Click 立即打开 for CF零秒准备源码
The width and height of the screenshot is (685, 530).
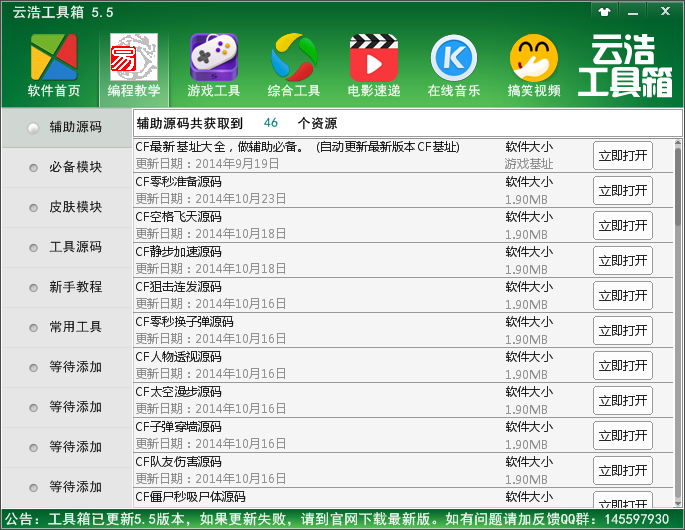point(623,191)
